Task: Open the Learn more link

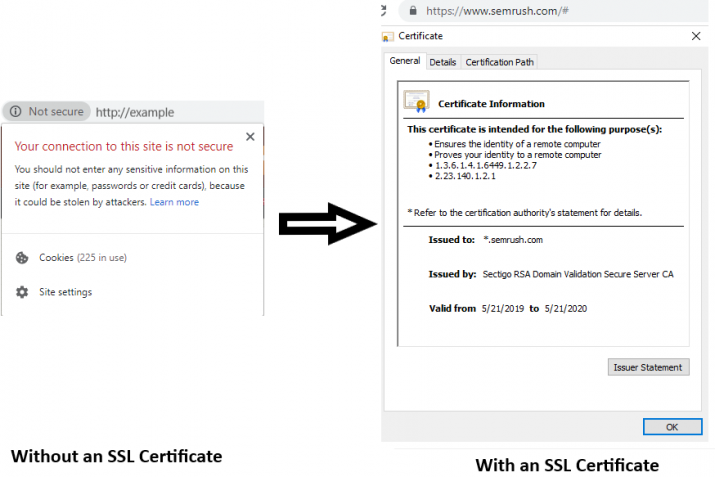Action: point(174,202)
